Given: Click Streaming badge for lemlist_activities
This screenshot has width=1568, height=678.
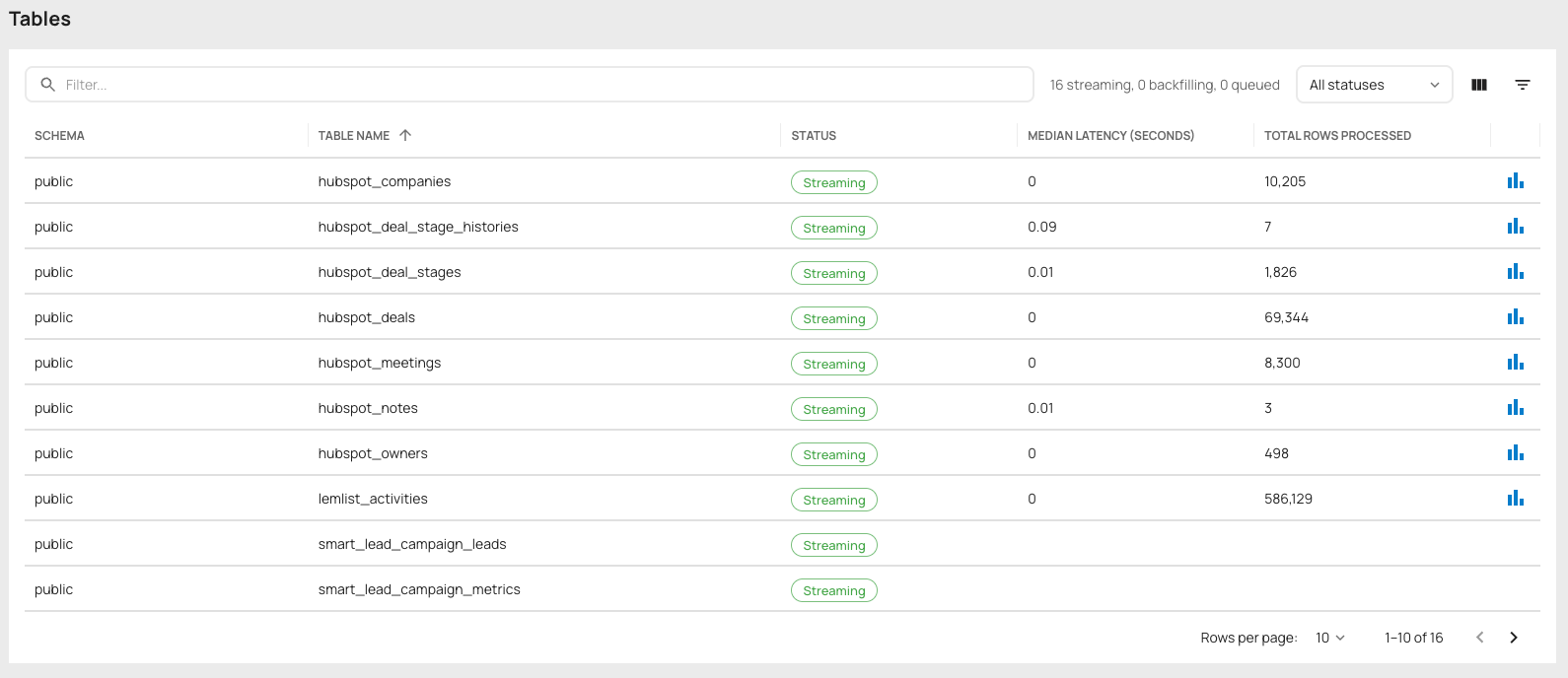Looking at the screenshot, I should [834, 500].
